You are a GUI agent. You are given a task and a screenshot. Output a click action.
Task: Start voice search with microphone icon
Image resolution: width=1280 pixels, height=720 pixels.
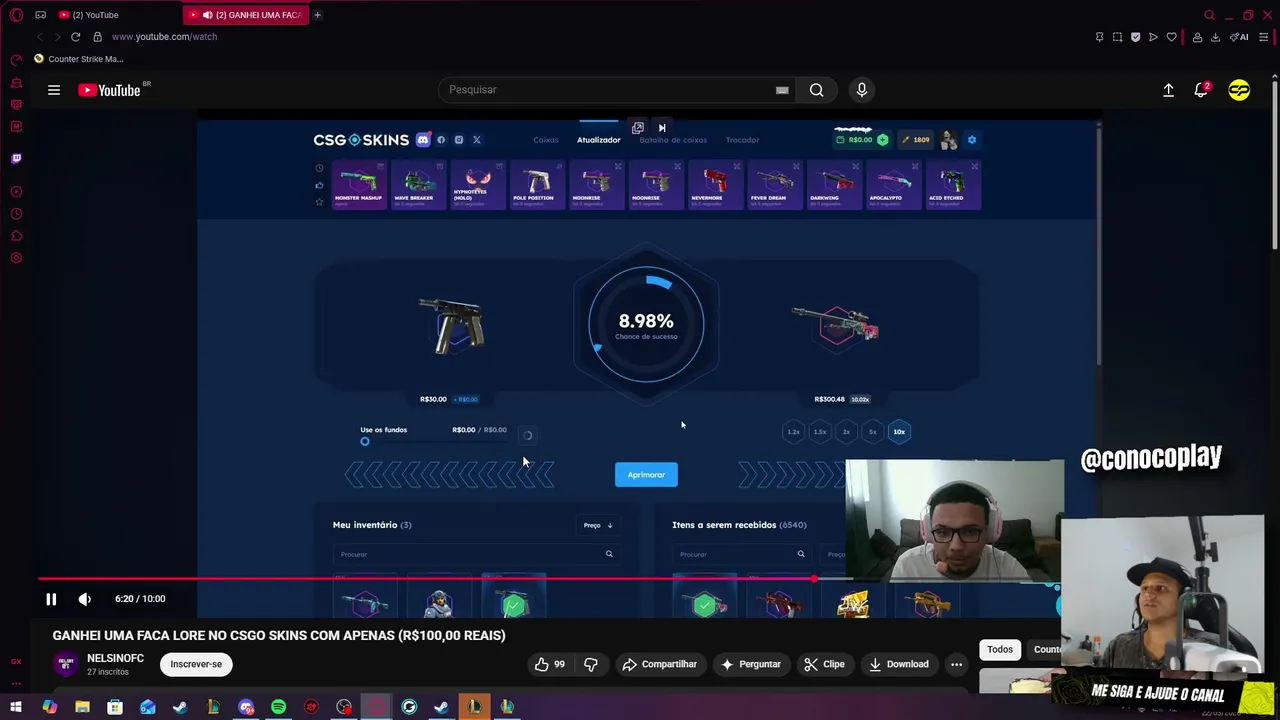(862, 90)
